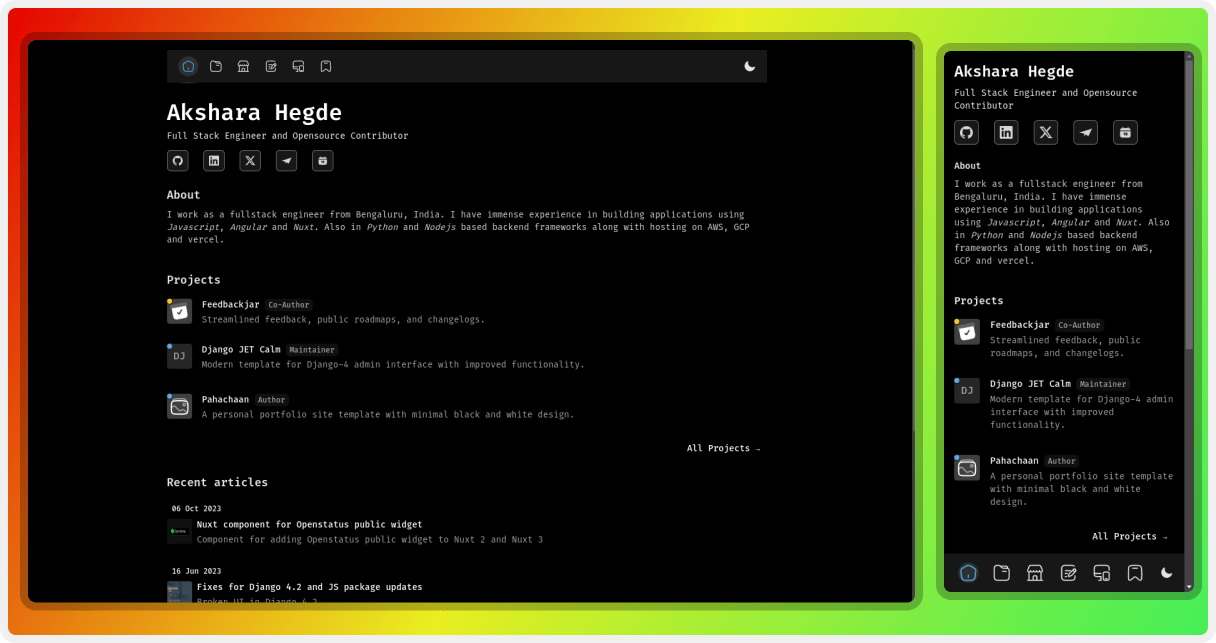Click Openstatus article thumbnail image

coord(179,531)
